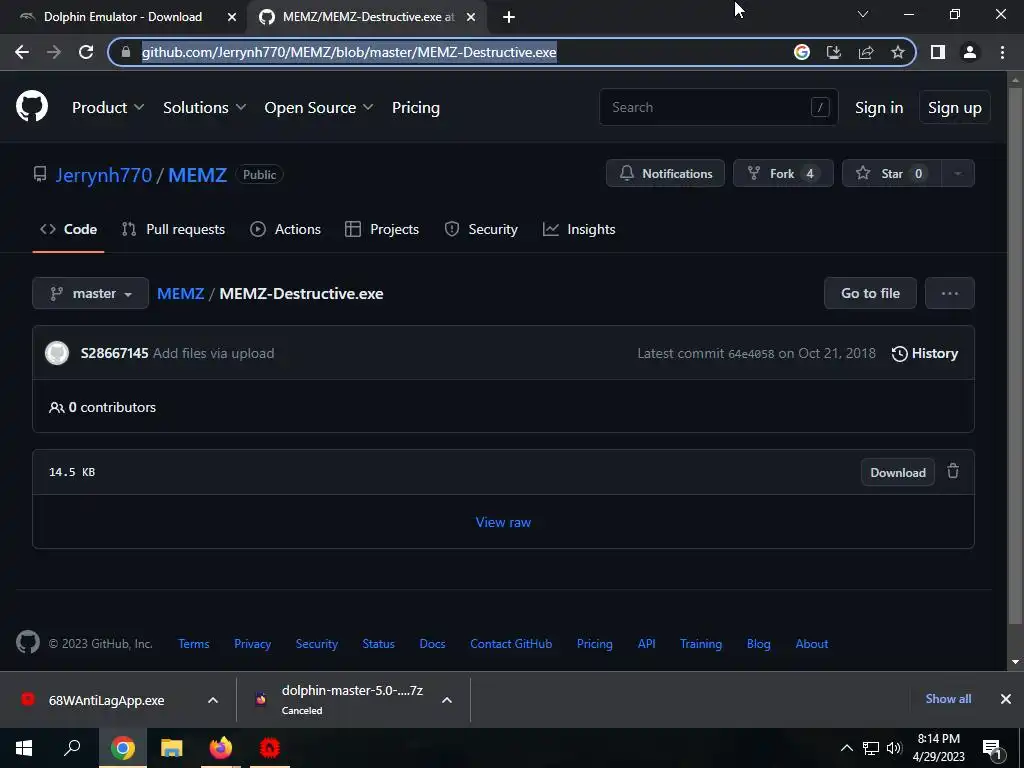Expand options for 68WAntiLagApp.exe download
The image size is (1024, 768).
(213, 700)
